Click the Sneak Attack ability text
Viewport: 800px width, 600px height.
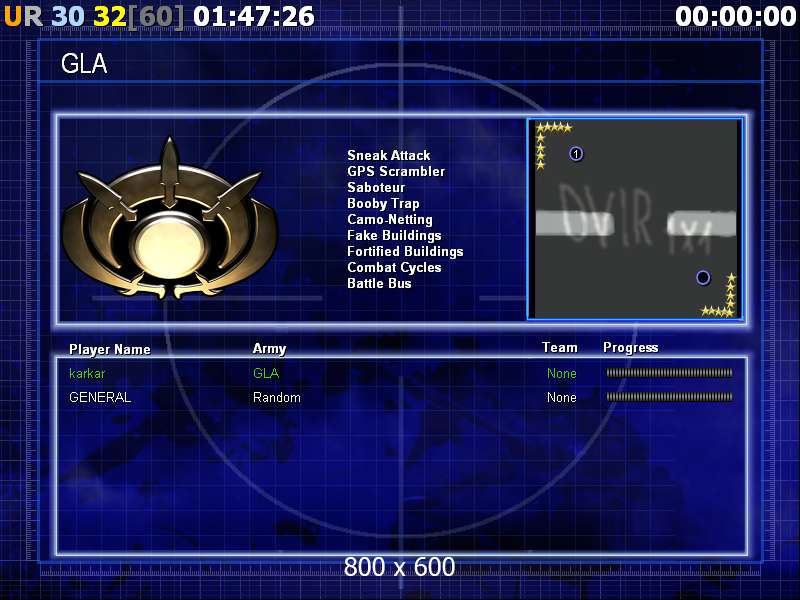(x=388, y=155)
